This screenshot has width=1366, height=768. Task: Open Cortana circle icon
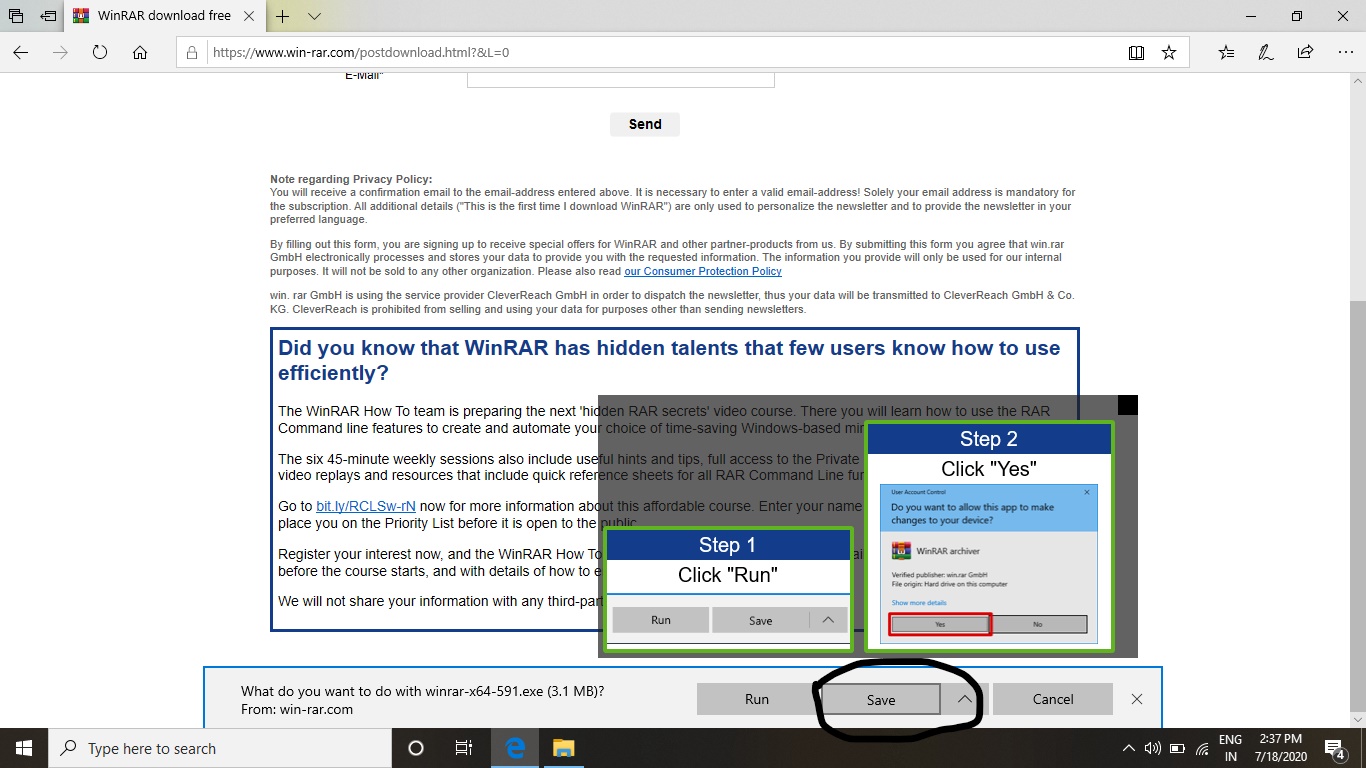click(x=416, y=748)
